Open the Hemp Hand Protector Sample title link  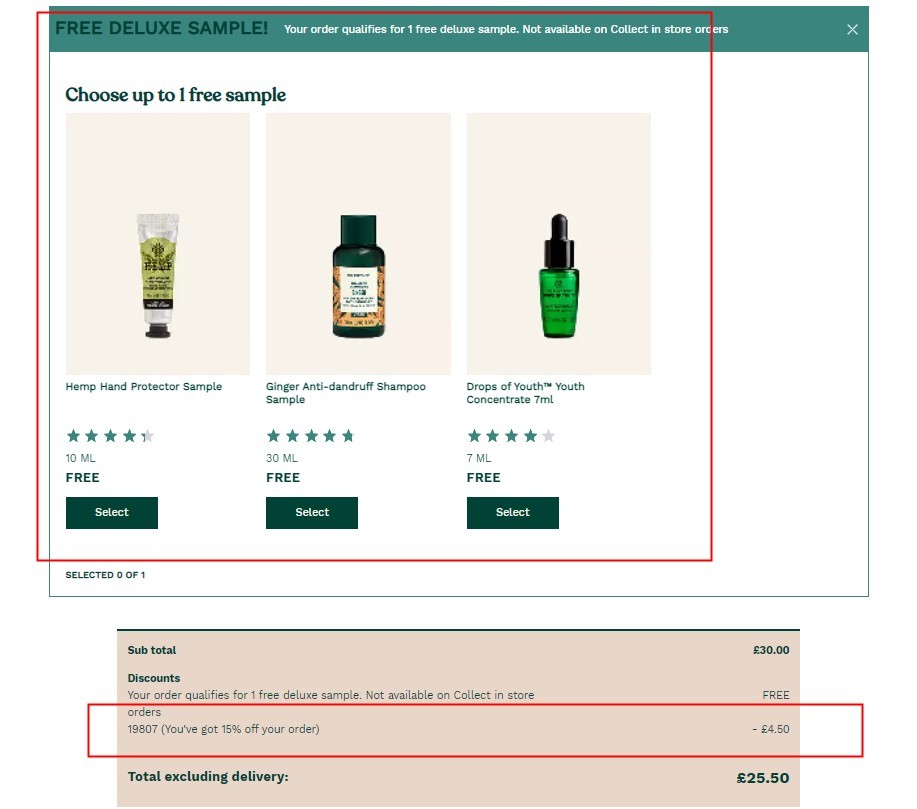click(144, 387)
